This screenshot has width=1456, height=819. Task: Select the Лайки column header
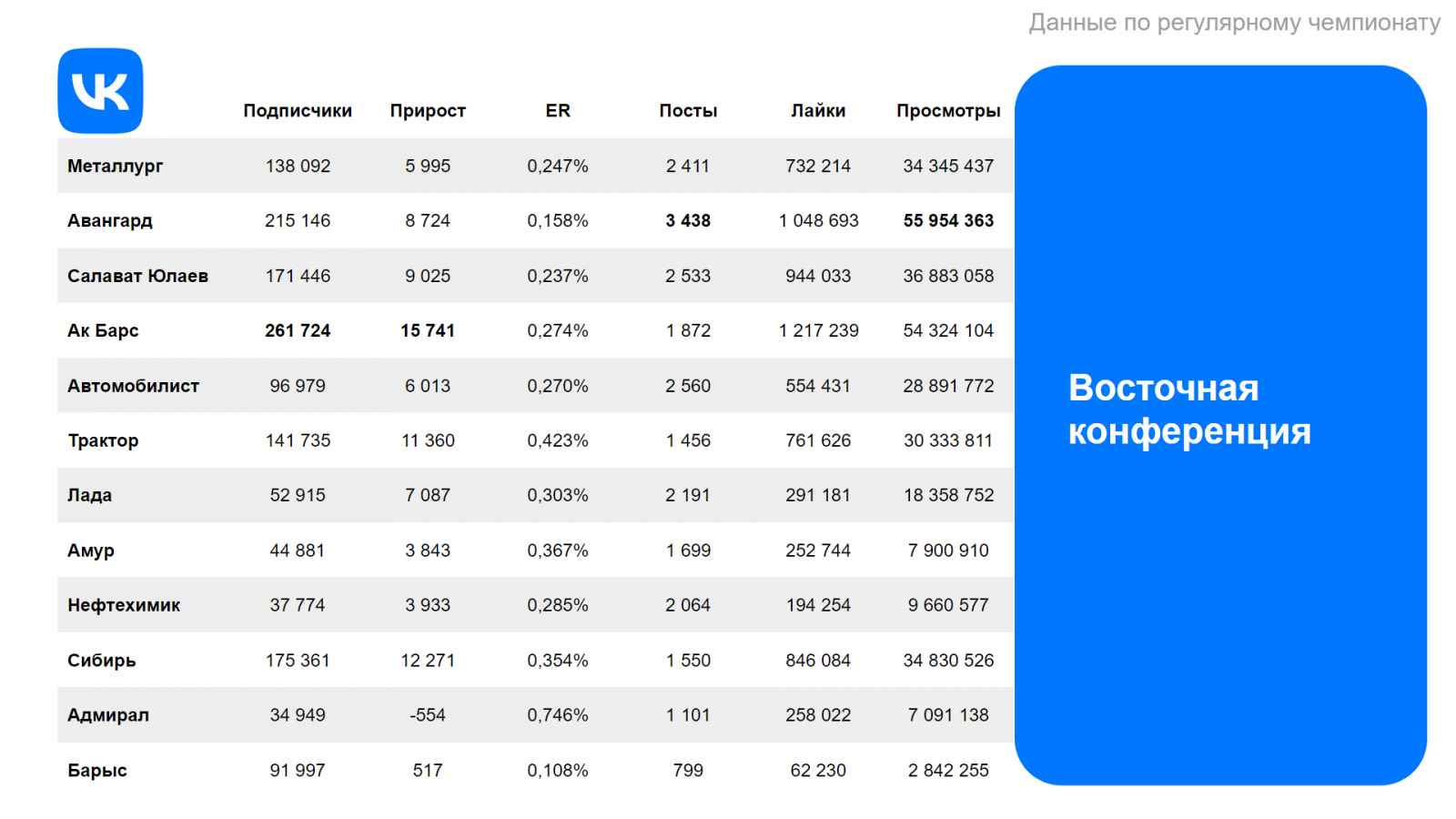click(x=818, y=111)
